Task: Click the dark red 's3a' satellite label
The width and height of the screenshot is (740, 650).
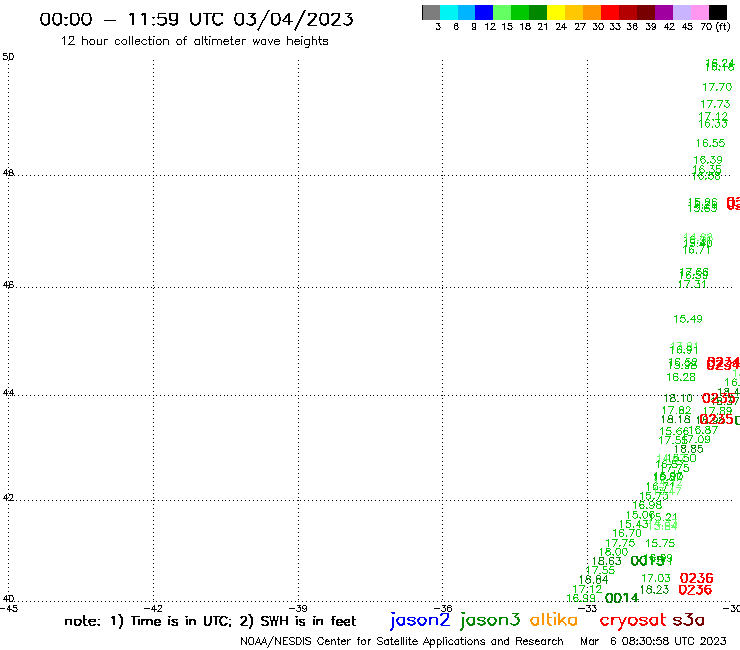Action: [689, 620]
